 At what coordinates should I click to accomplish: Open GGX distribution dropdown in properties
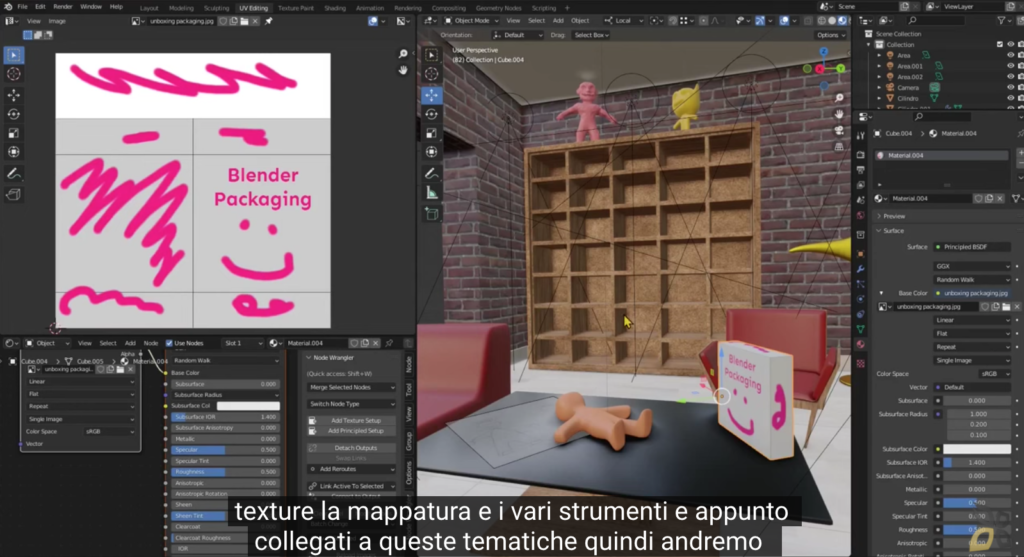(972, 266)
